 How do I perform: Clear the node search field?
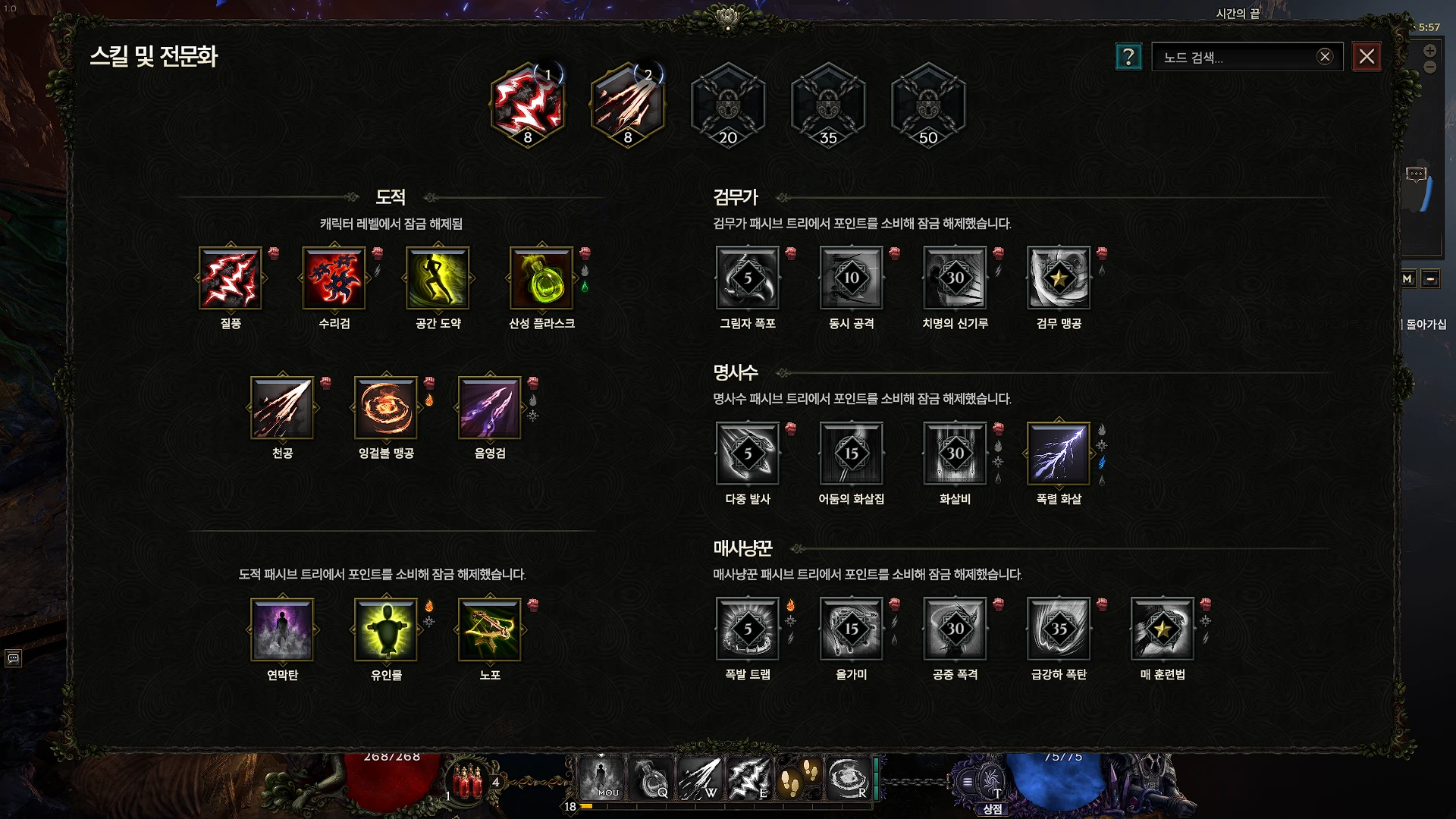coord(1325,57)
